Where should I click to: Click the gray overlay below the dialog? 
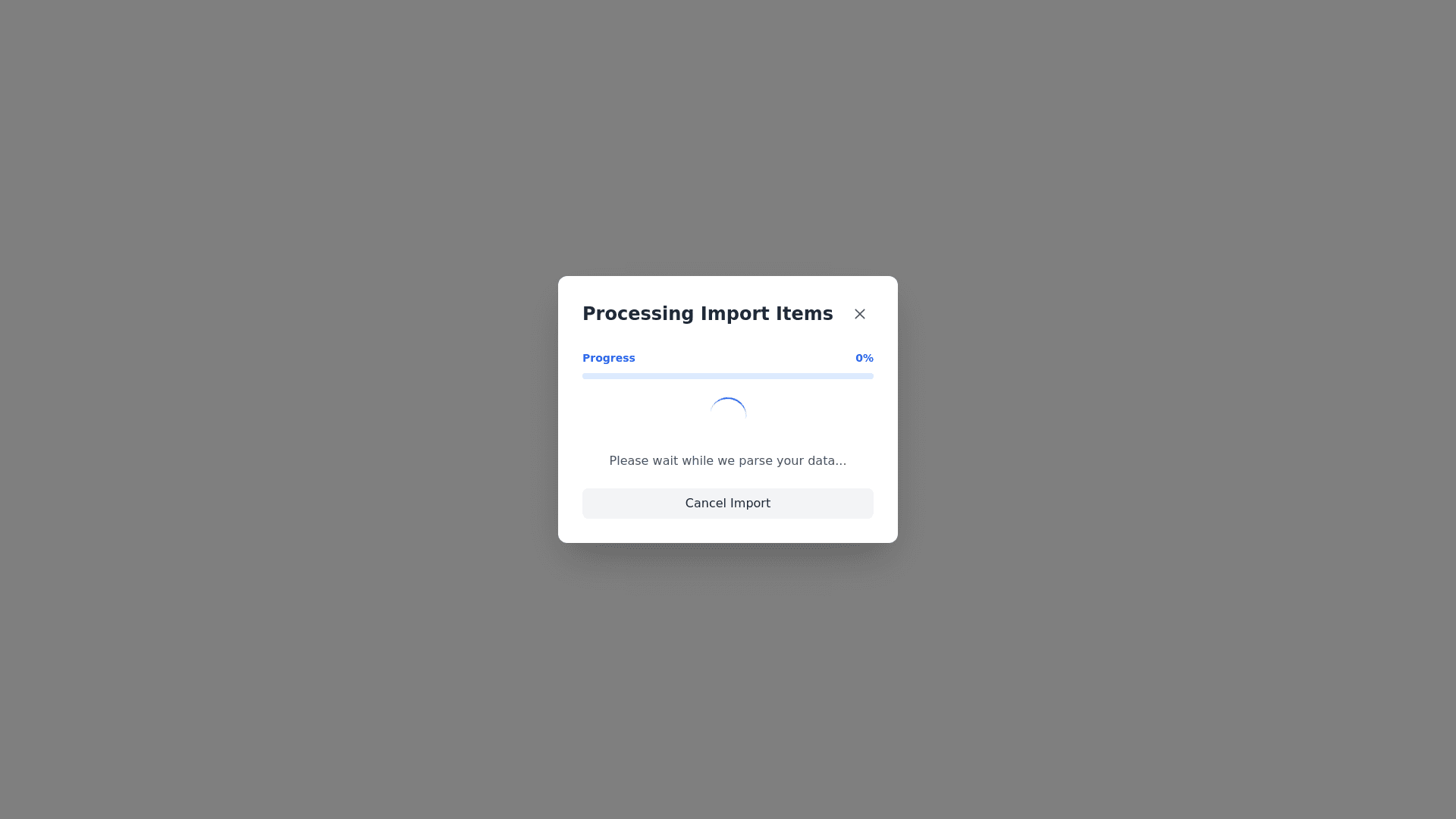point(728,682)
